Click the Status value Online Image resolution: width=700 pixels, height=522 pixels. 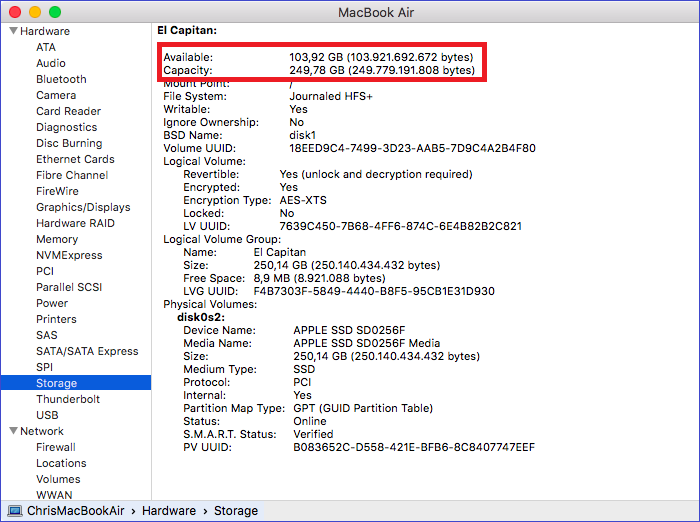309,421
